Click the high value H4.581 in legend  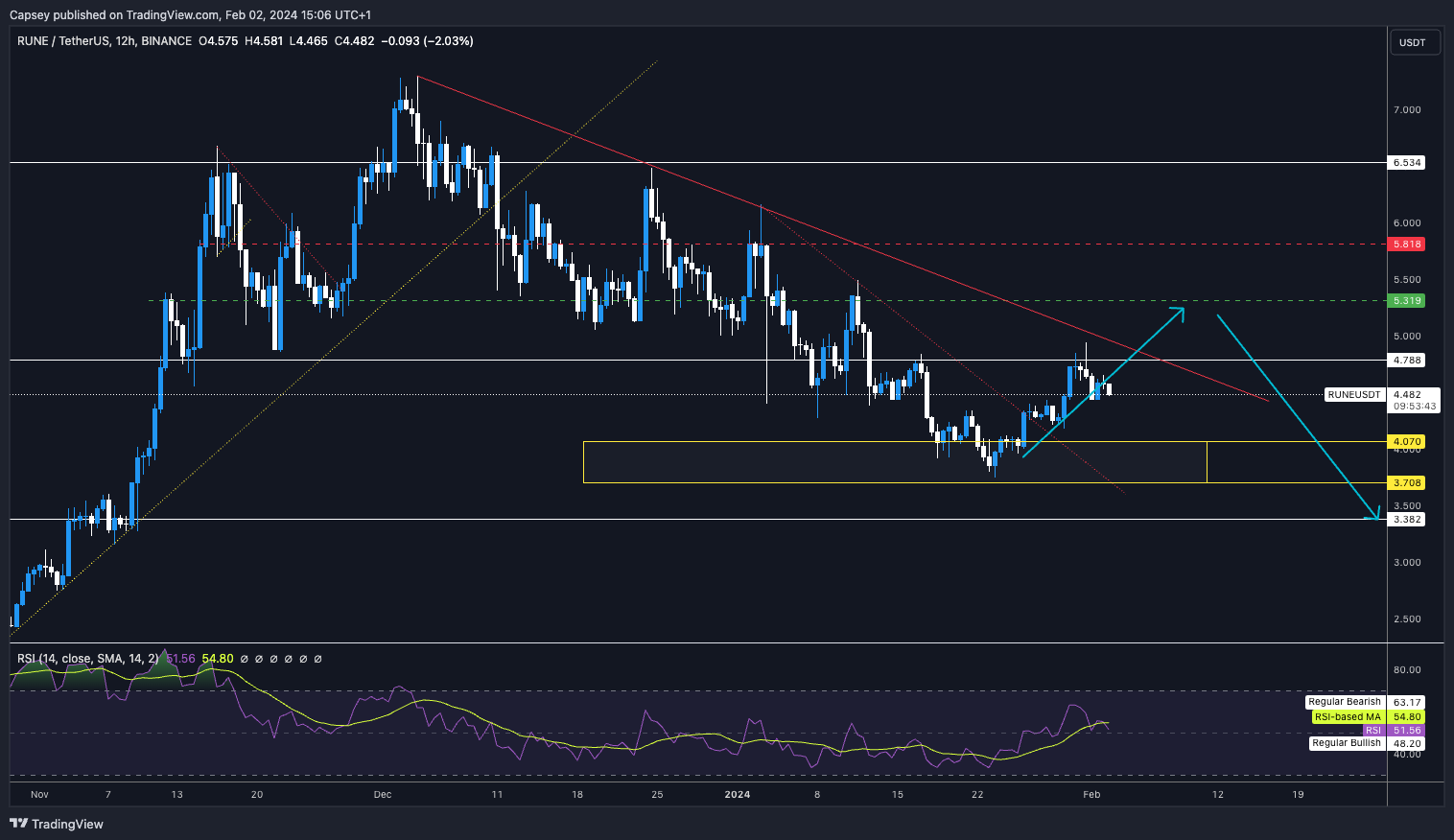pos(264,40)
